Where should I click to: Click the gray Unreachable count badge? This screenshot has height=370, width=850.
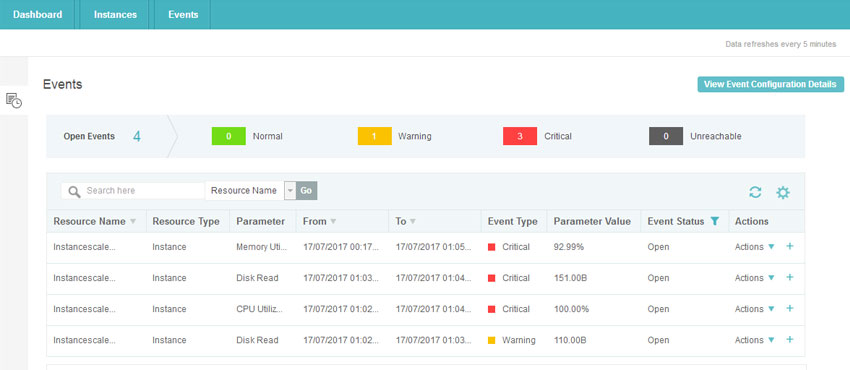tap(666, 137)
